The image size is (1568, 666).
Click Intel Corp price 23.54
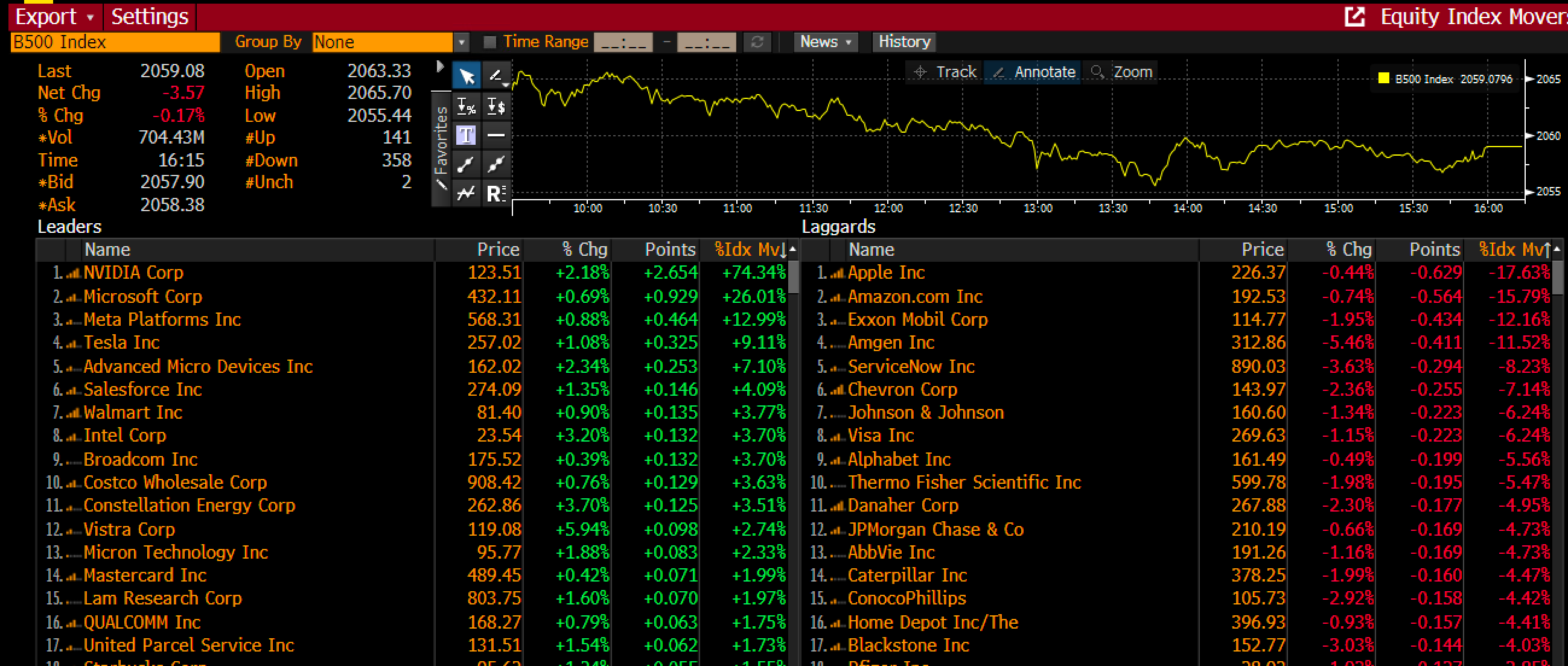point(499,436)
